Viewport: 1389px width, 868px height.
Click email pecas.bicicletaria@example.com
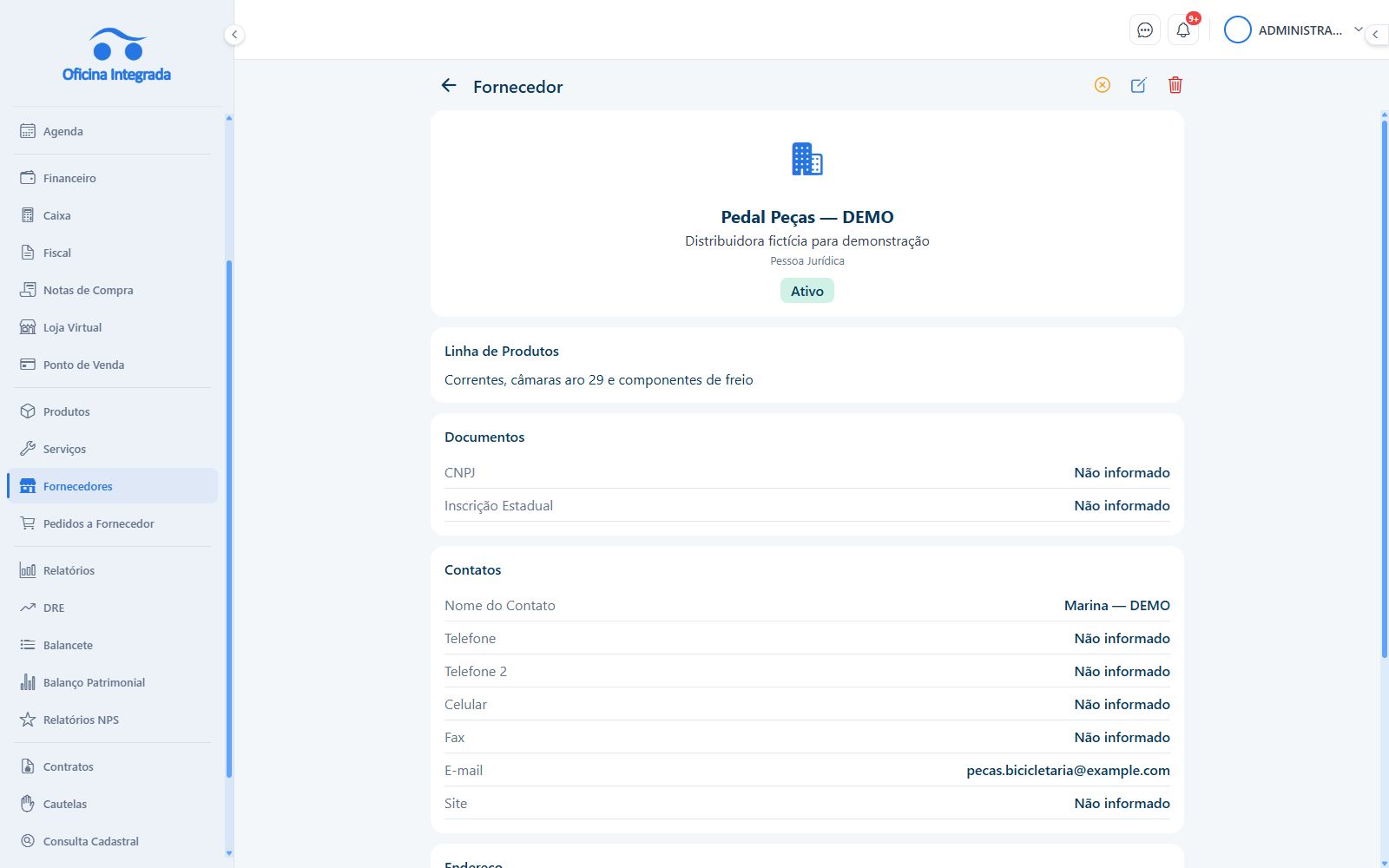coord(1068,770)
